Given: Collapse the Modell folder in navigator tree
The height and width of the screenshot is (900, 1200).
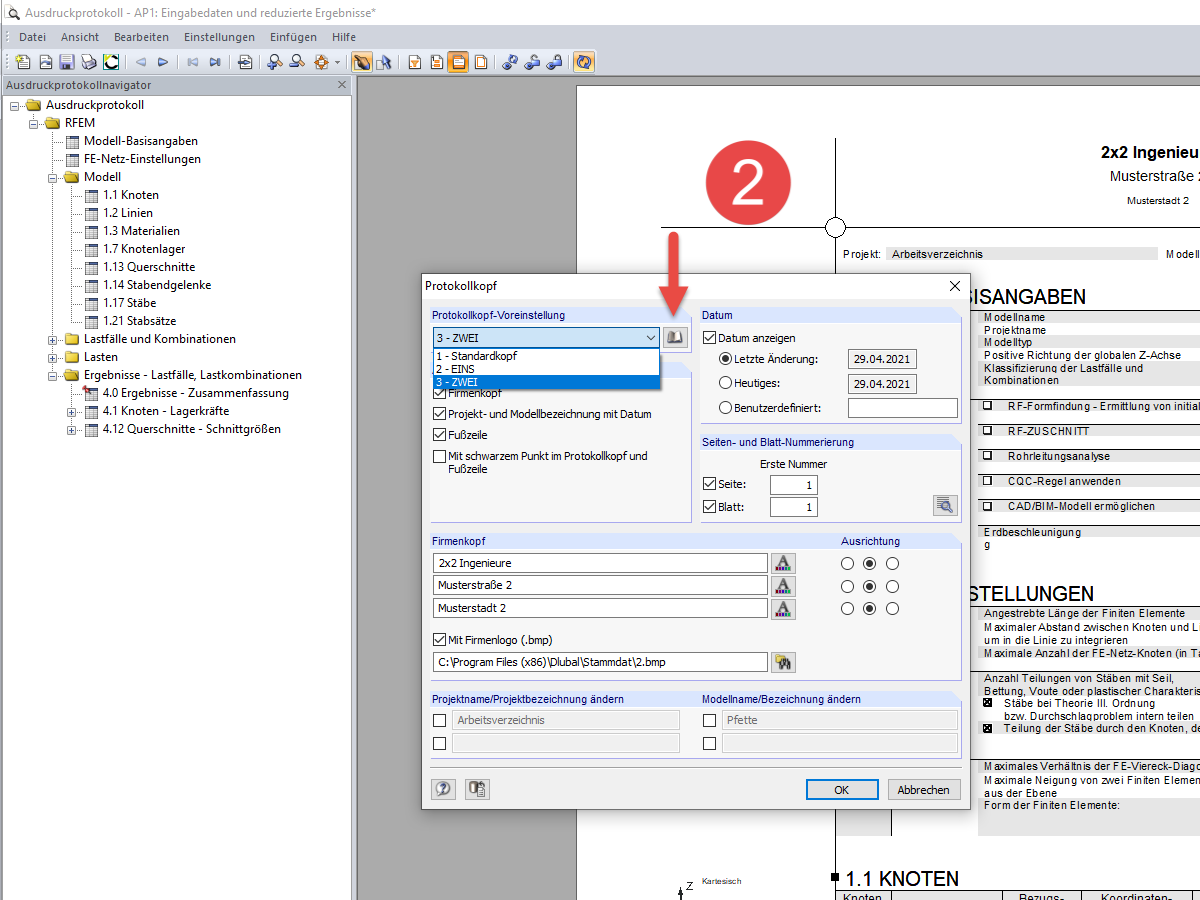Looking at the screenshot, I should click(53, 177).
